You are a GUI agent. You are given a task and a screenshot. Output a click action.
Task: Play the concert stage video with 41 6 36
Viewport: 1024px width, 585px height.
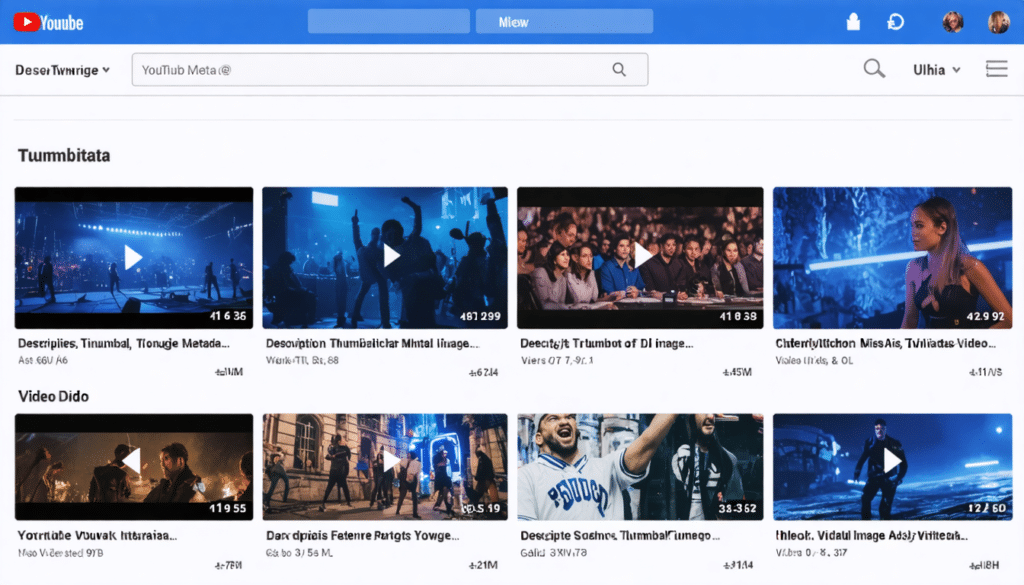point(133,257)
